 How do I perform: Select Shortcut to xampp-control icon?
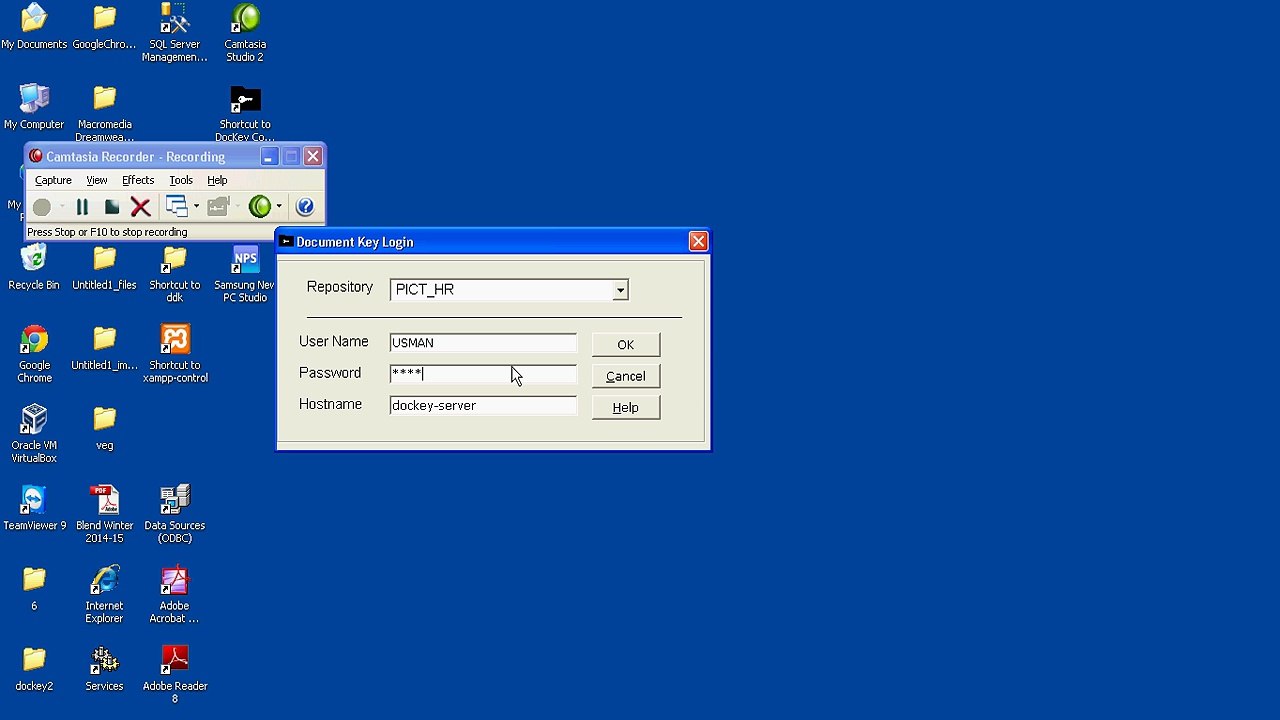pyautogui.click(x=175, y=355)
